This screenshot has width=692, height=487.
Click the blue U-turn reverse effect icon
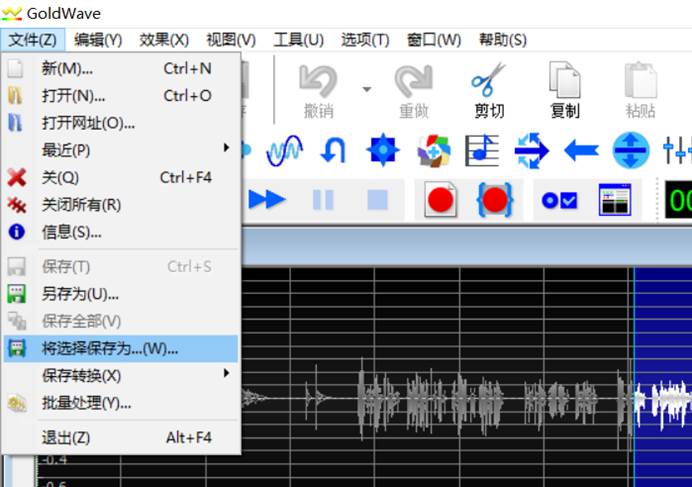(333, 151)
